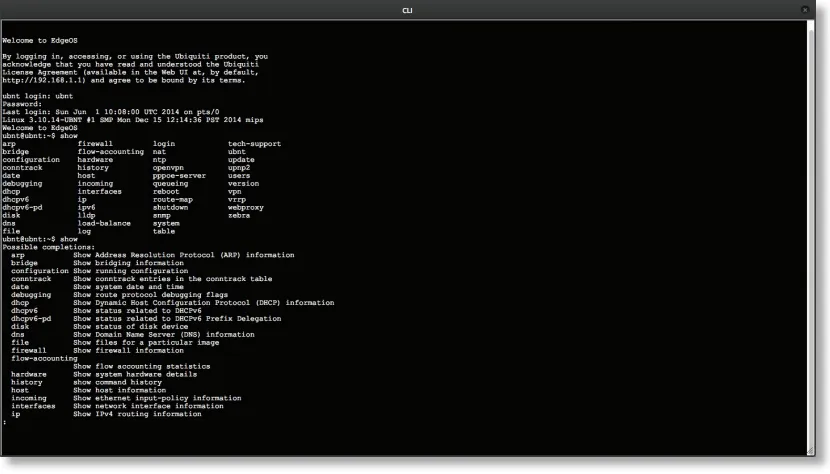The image size is (830, 474).
Task: Select 'Show ethernet input-policy information' line
Action: [156, 397]
